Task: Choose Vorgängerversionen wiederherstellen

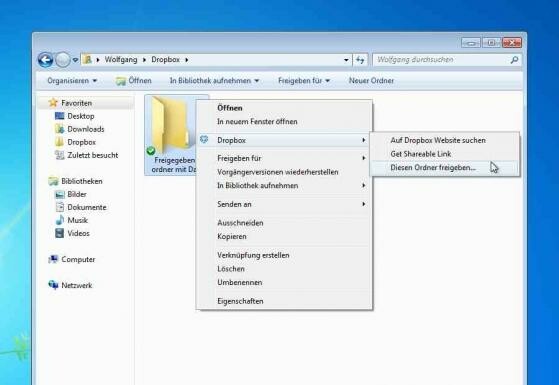Action: [x=284, y=172]
